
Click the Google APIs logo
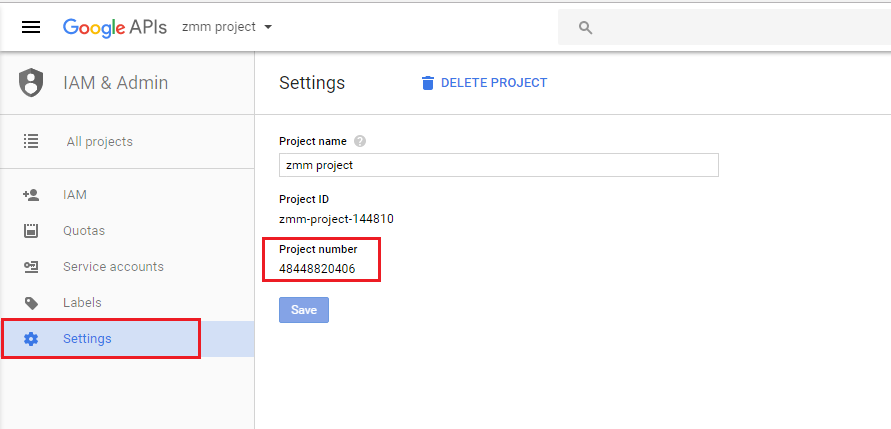click(115, 27)
